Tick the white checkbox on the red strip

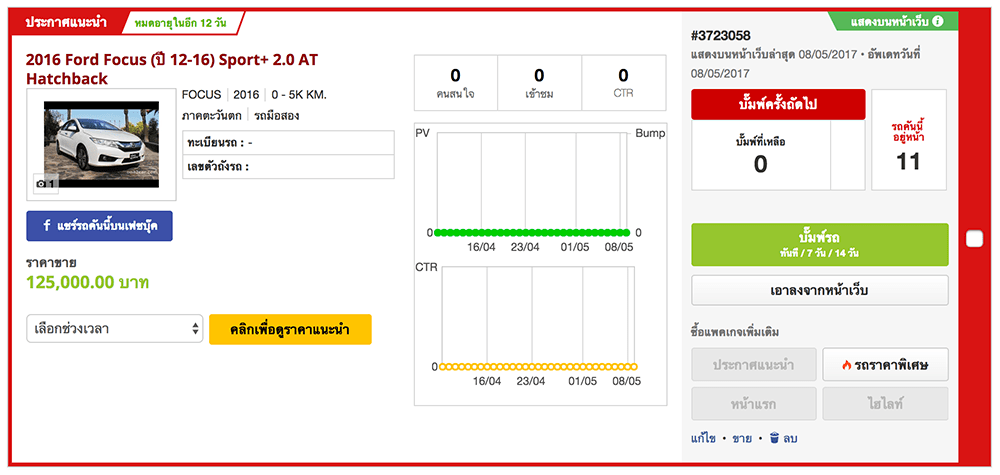pyautogui.click(x=975, y=239)
